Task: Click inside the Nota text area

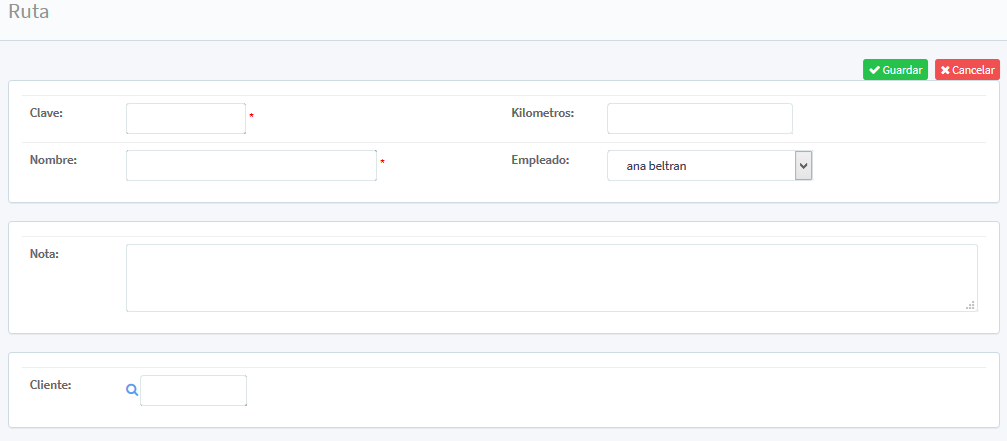Action: coord(551,278)
